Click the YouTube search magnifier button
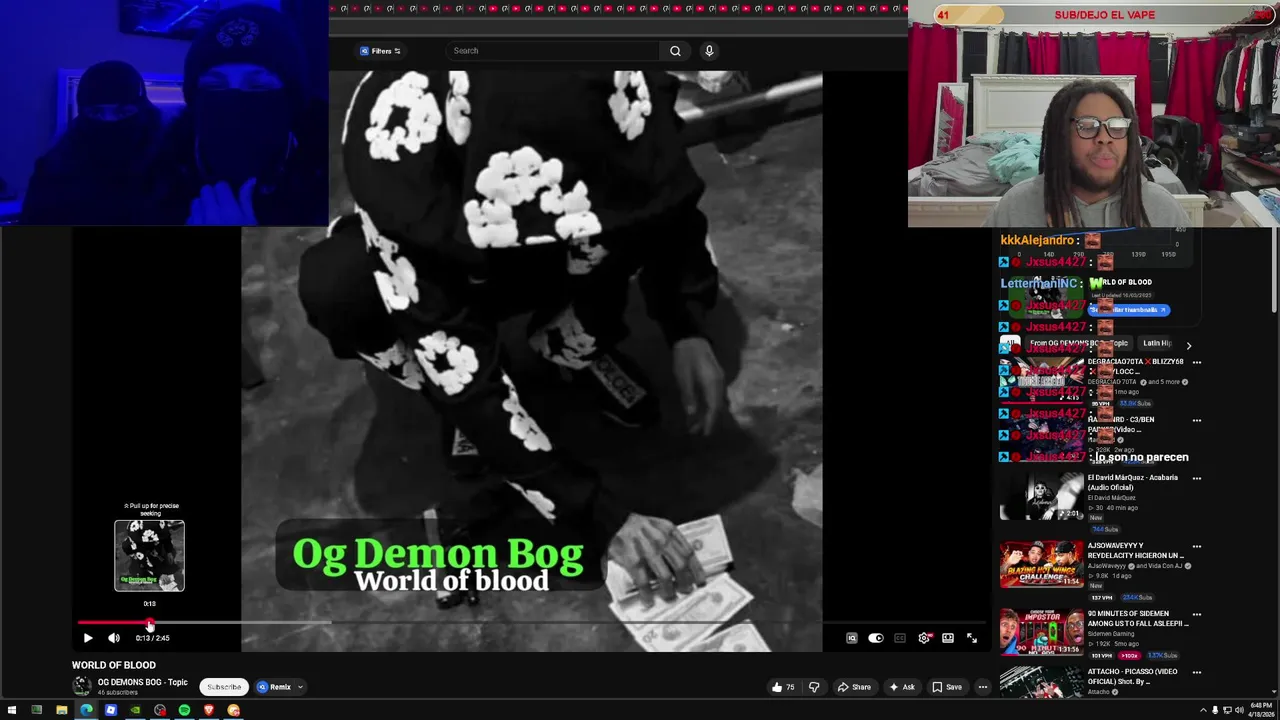 (676, 51)
